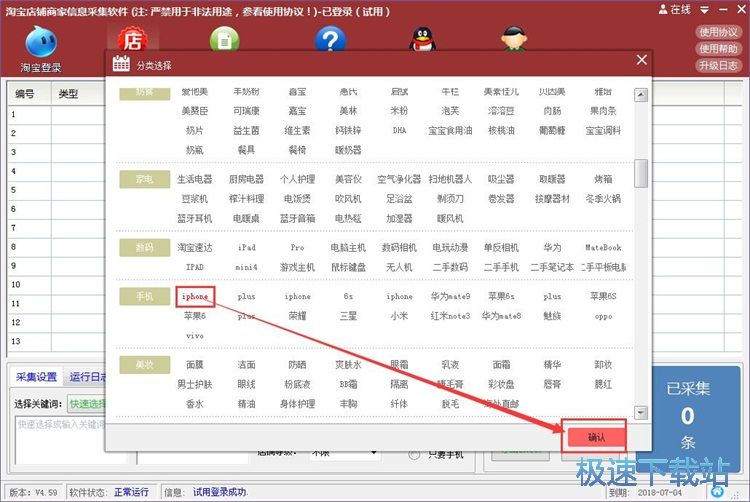
Task: Click the 试用登录成功 status message
Action: coord(220,492)
